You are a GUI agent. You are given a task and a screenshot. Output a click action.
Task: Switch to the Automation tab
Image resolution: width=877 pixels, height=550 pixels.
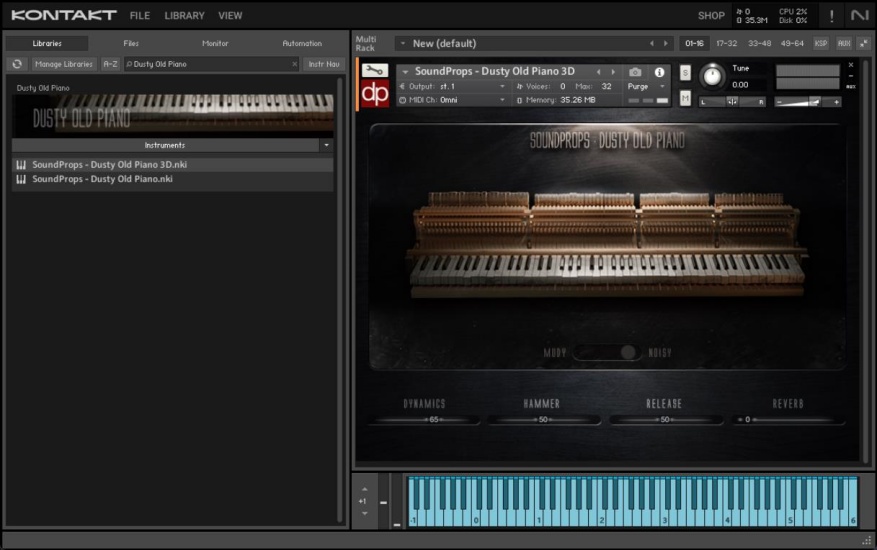[302, 43]
